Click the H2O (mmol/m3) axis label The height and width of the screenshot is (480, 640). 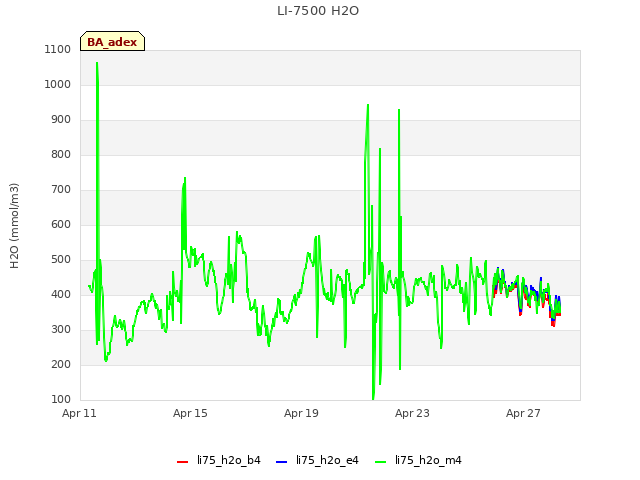[x=14, y=226]
